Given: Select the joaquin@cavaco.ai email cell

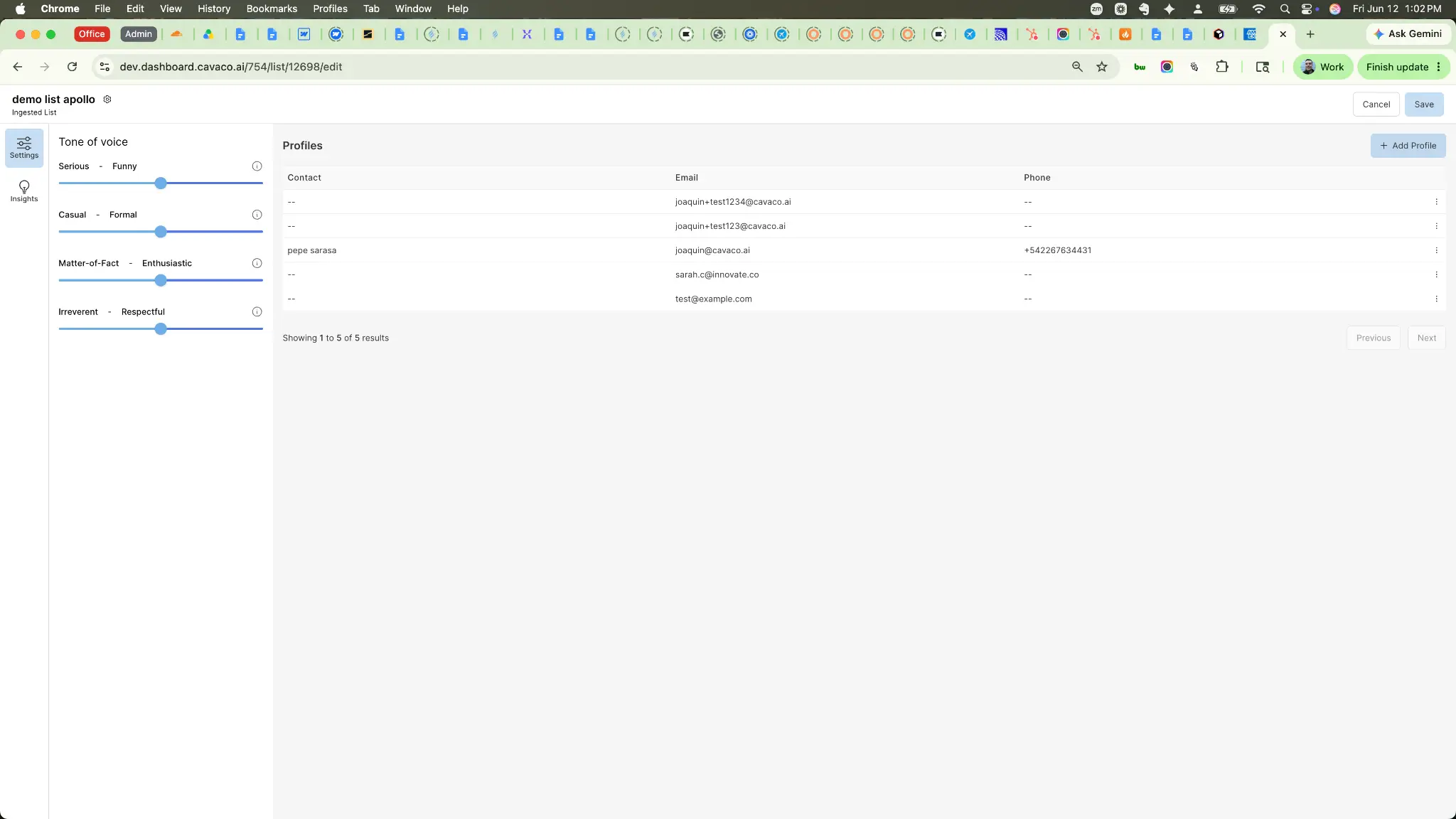Looking at the screenshot, I should [712, 250].
